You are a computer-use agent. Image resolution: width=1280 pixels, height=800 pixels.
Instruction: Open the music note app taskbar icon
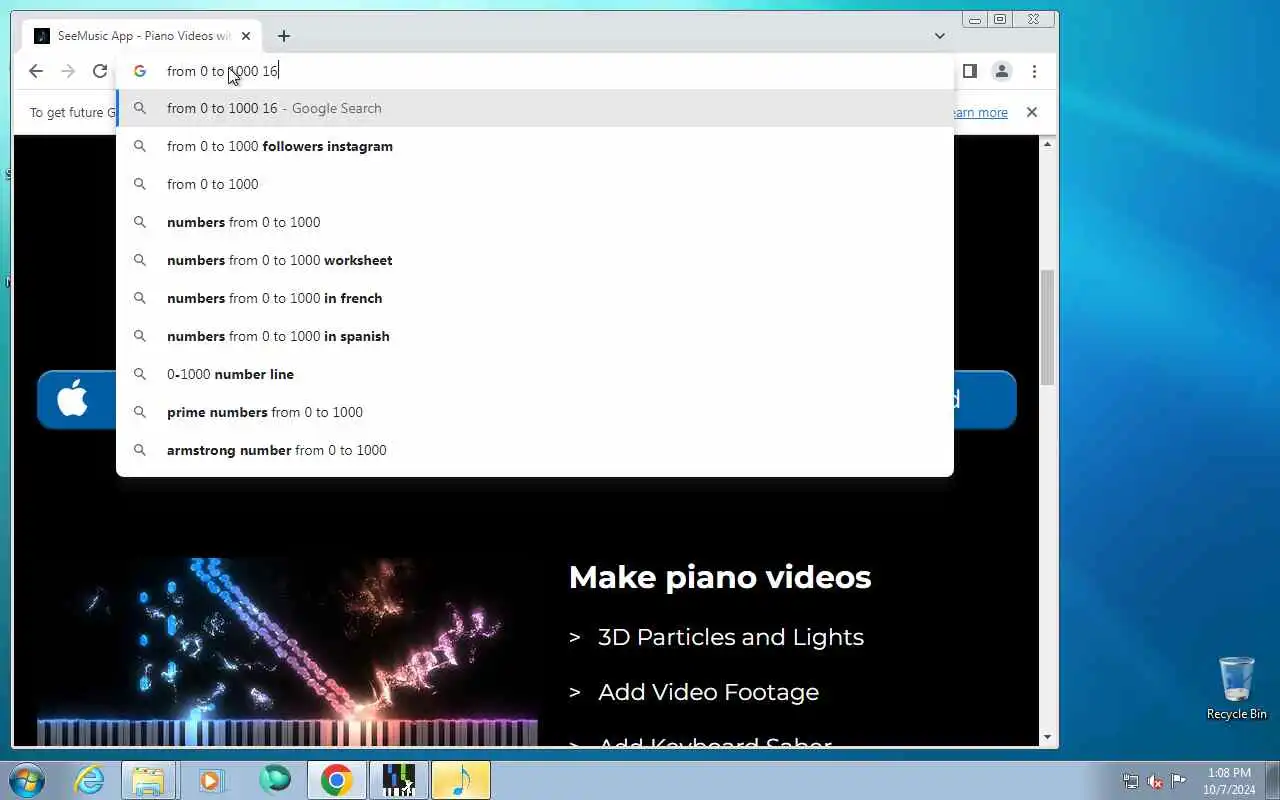pyautogui.click(x=461, y=780)
